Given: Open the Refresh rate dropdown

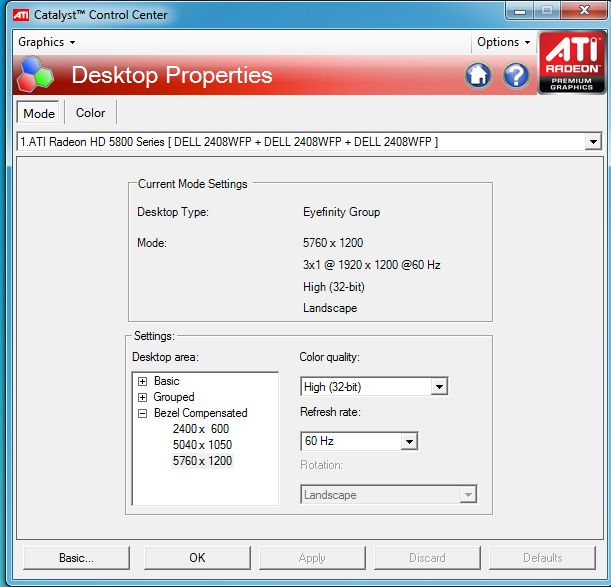Looking at the screenshot, I should 409,441.
